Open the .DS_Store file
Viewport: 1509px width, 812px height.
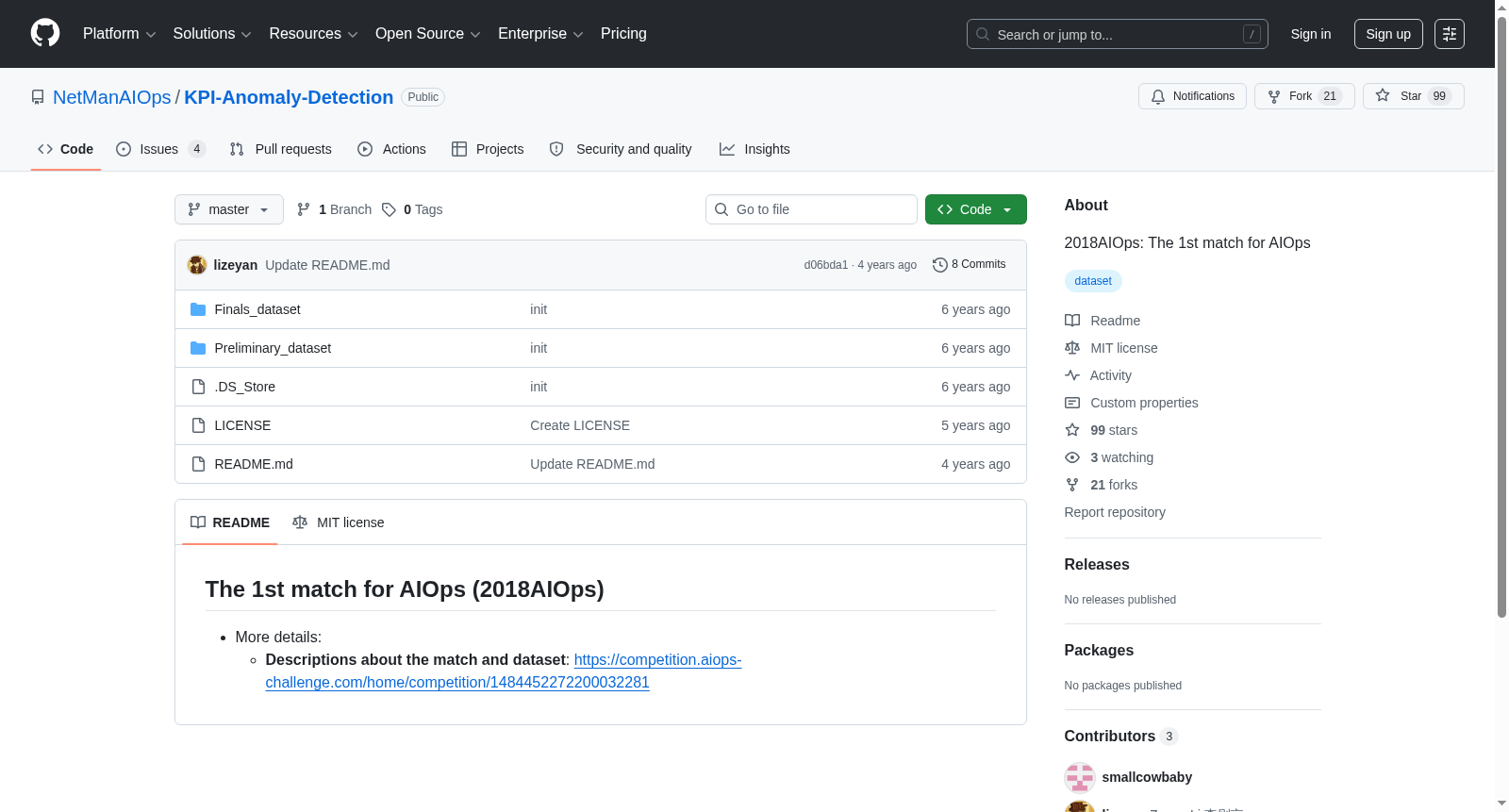tap(245, 387)
